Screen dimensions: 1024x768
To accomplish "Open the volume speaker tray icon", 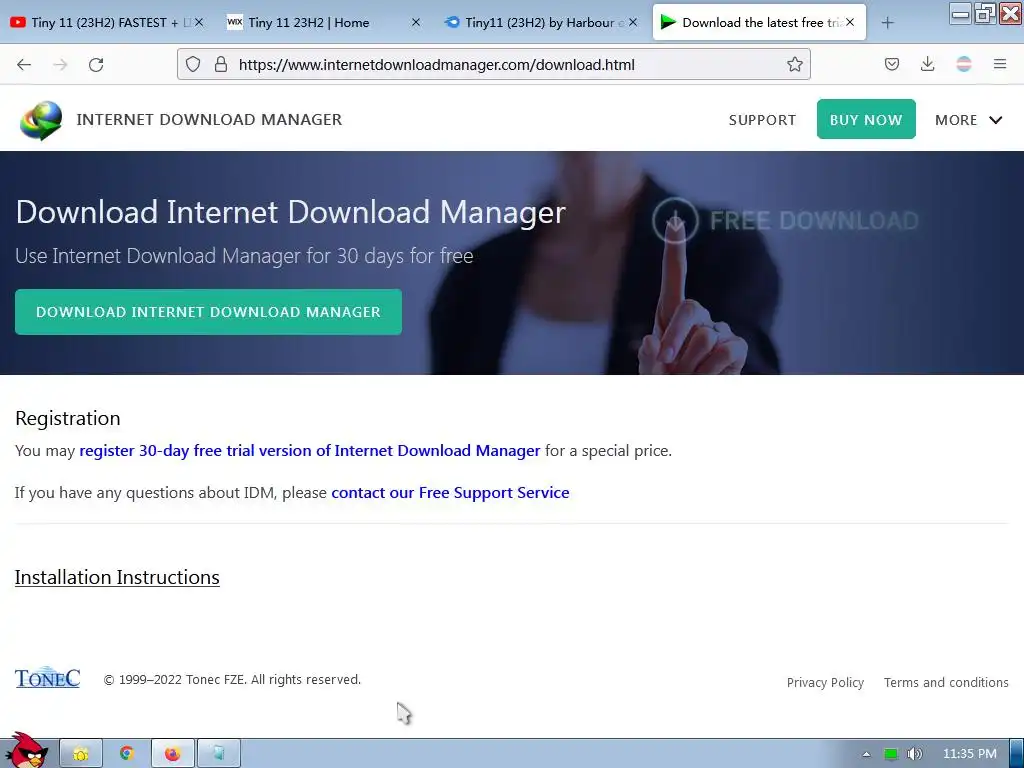I will coord(914,754).
